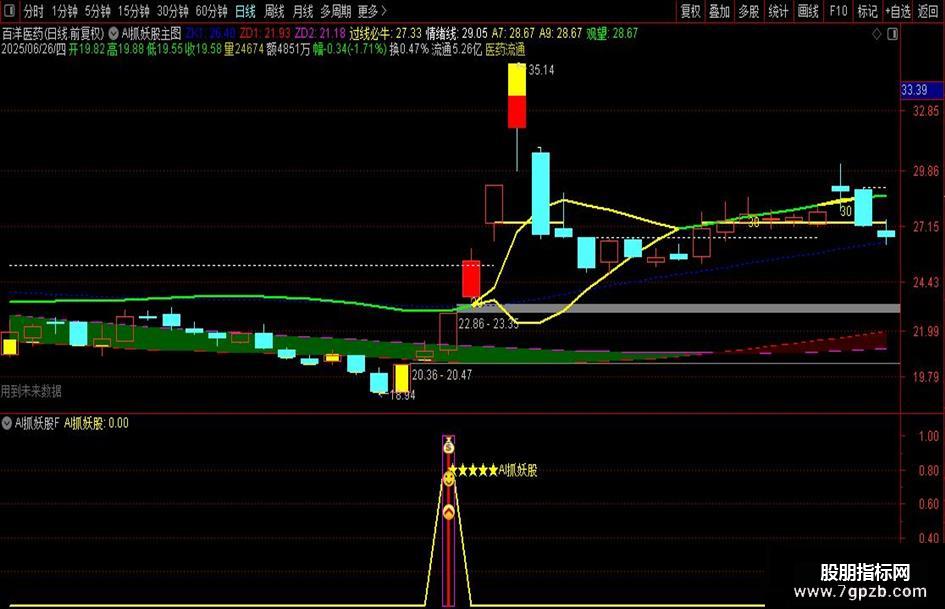
Task: Click the 2025/06/26/四 date label
Action: 33,49
